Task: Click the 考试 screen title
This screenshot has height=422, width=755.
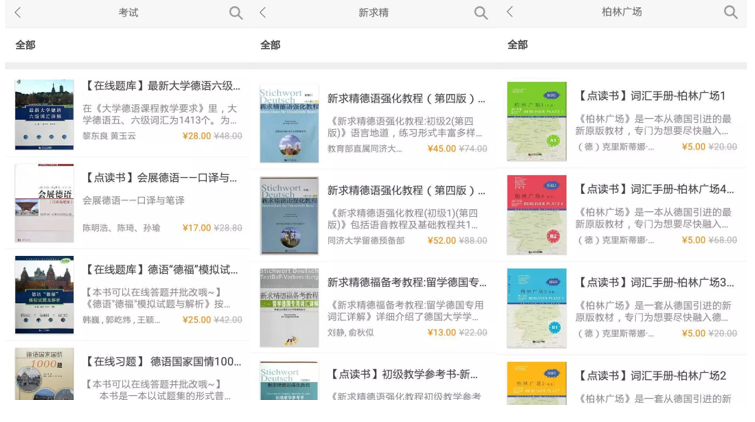Action: (x=129, y=13)
